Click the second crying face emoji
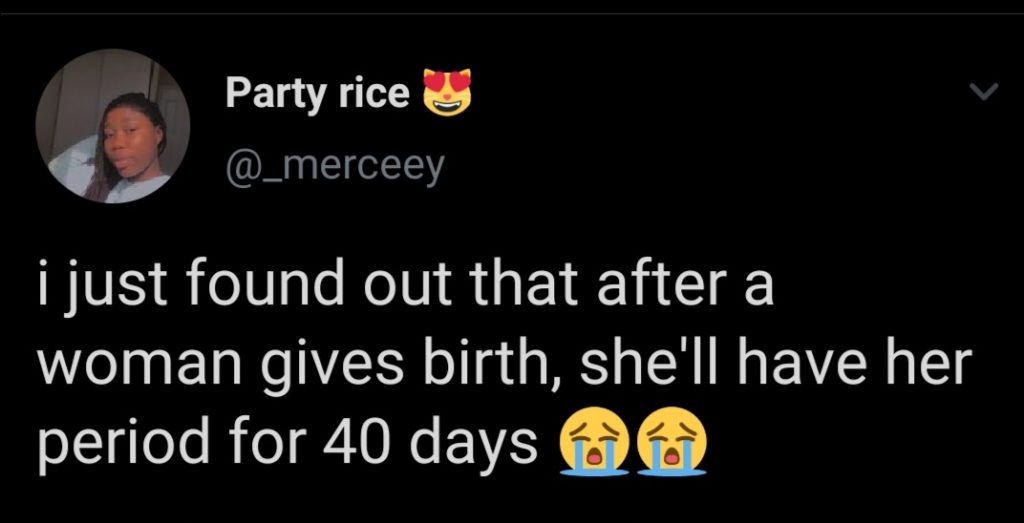Viewport: 1024px width, 523px height. coord(672,443)
